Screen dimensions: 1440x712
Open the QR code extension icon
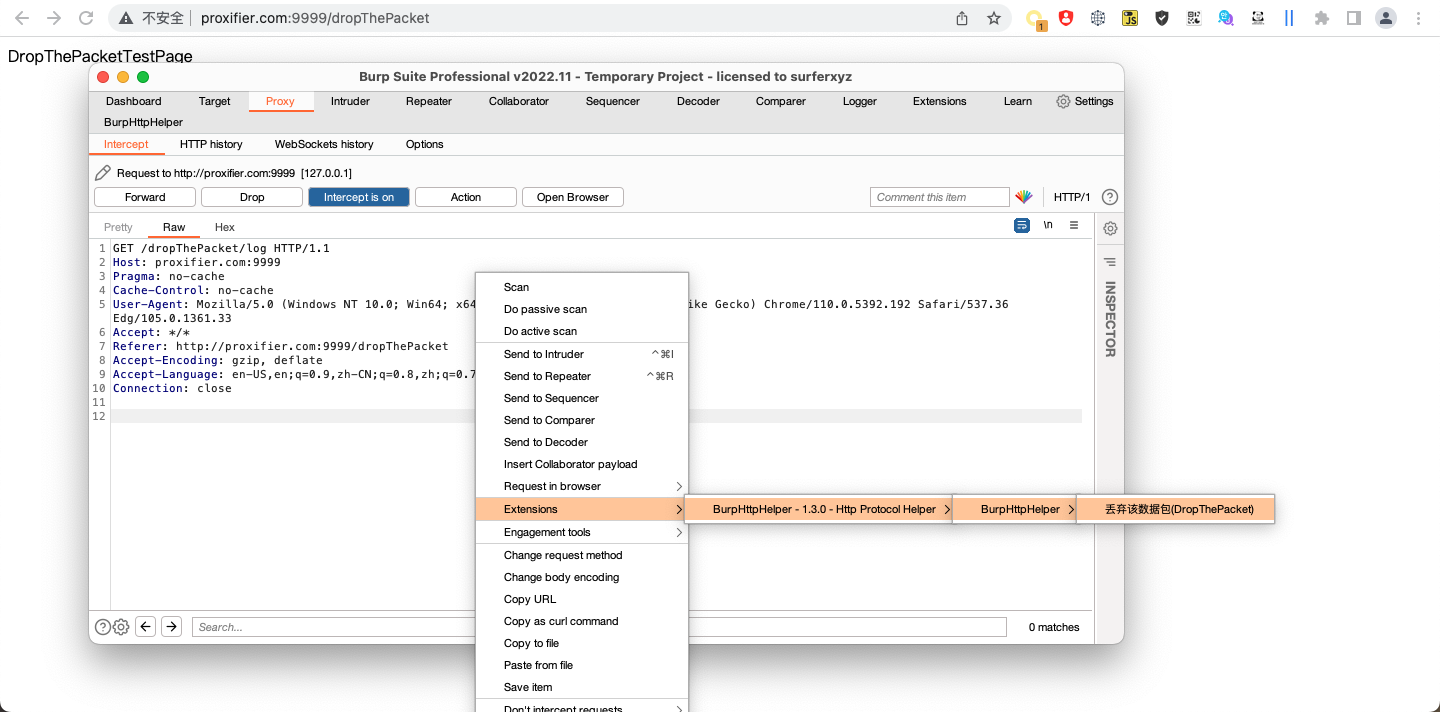(x=1194, y=18)
